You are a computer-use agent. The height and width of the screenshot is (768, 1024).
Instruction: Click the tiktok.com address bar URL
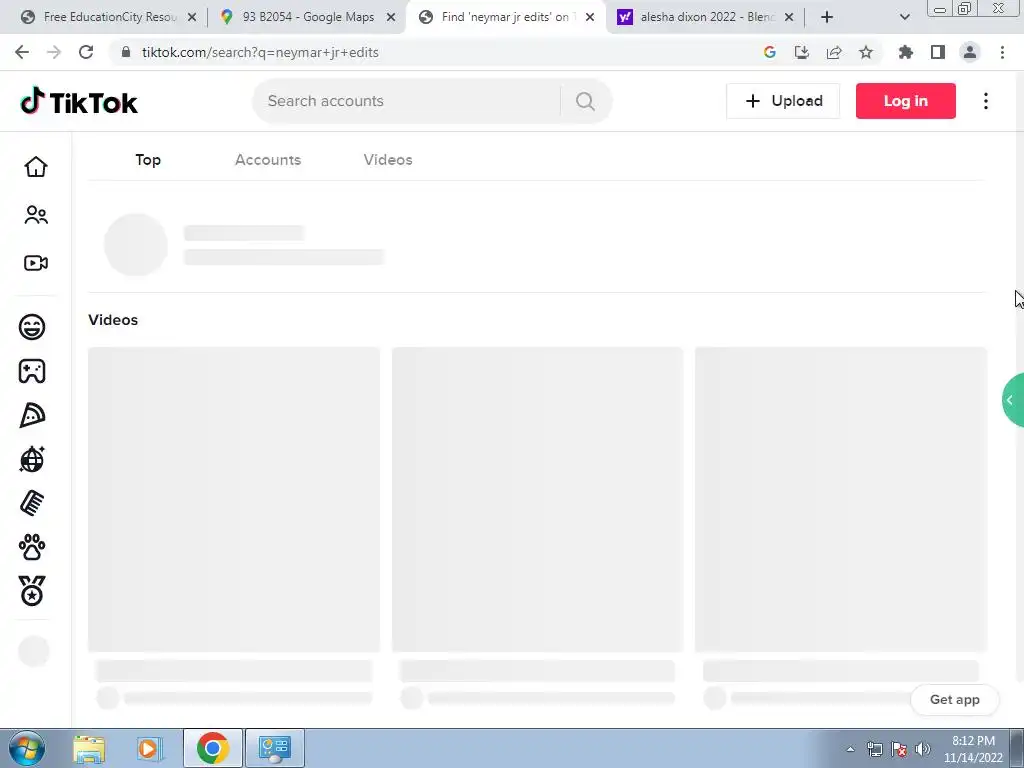[260, 52]
